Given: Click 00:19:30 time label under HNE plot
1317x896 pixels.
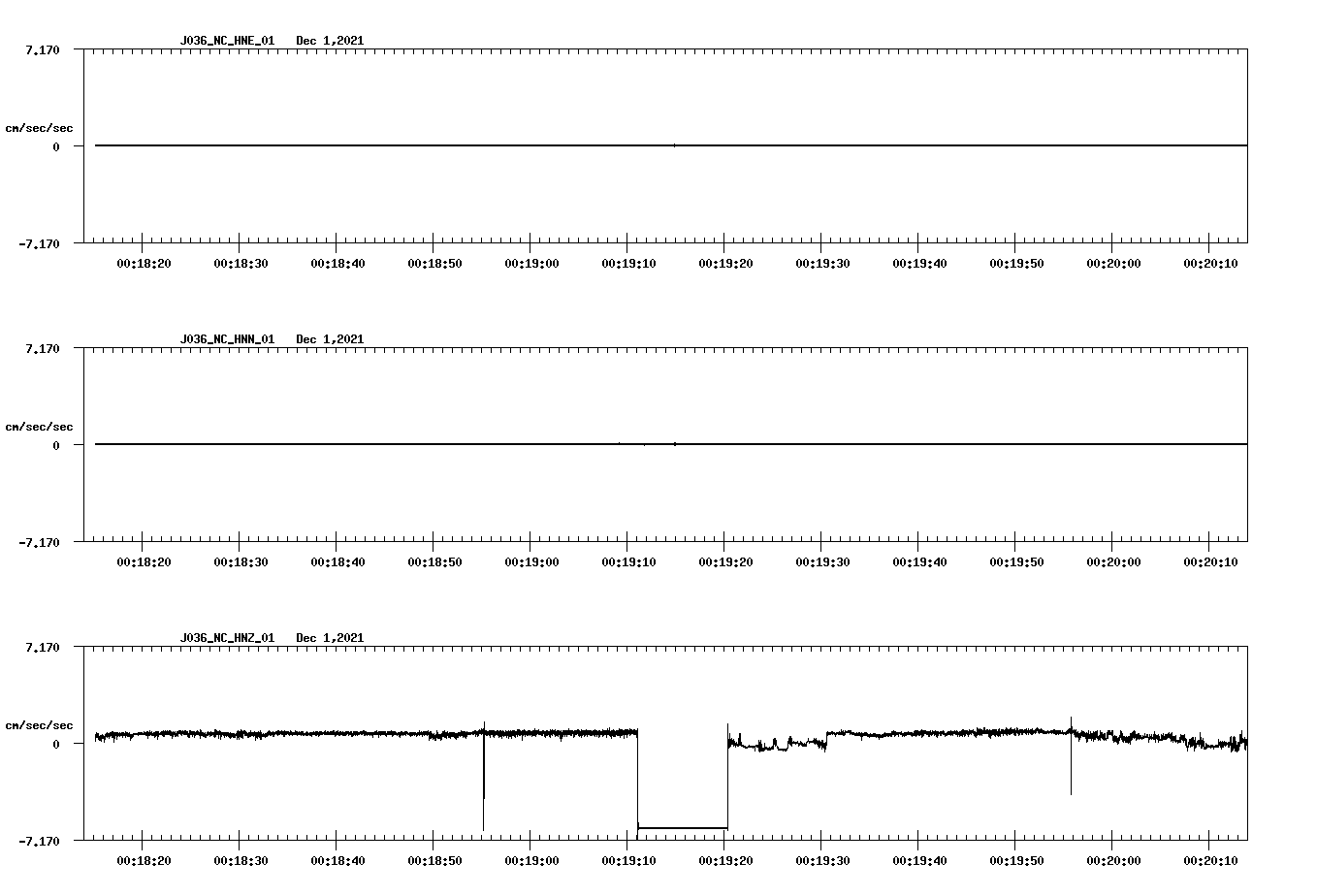Looking at the screenshot, I should (822, 264).
